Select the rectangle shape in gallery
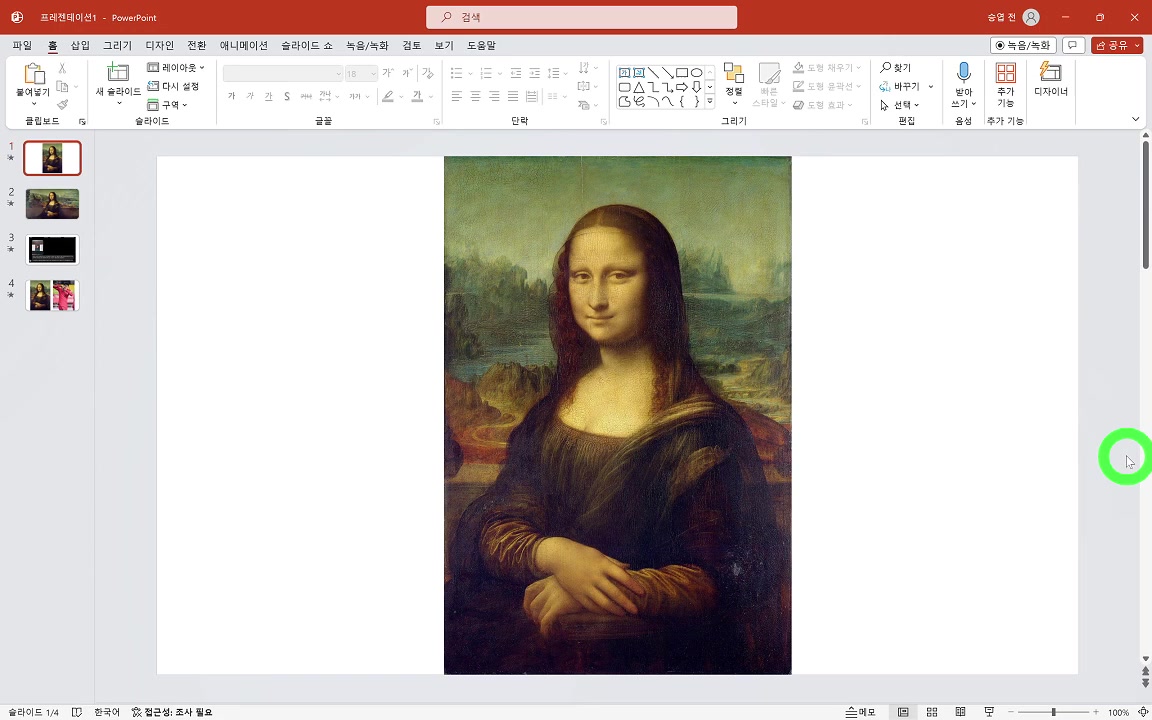Screen dimensions: 1152x720 682,73
